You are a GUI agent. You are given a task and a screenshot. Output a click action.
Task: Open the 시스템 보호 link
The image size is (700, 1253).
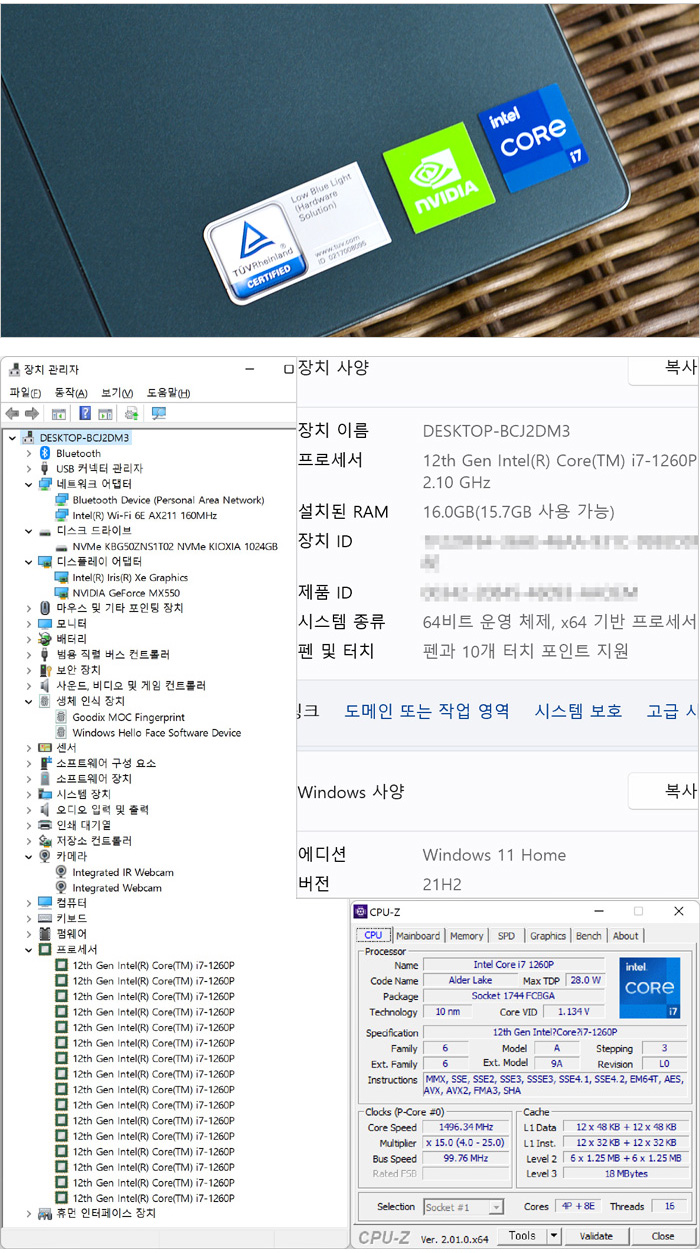pyautogui.click(x=578, y=711)
